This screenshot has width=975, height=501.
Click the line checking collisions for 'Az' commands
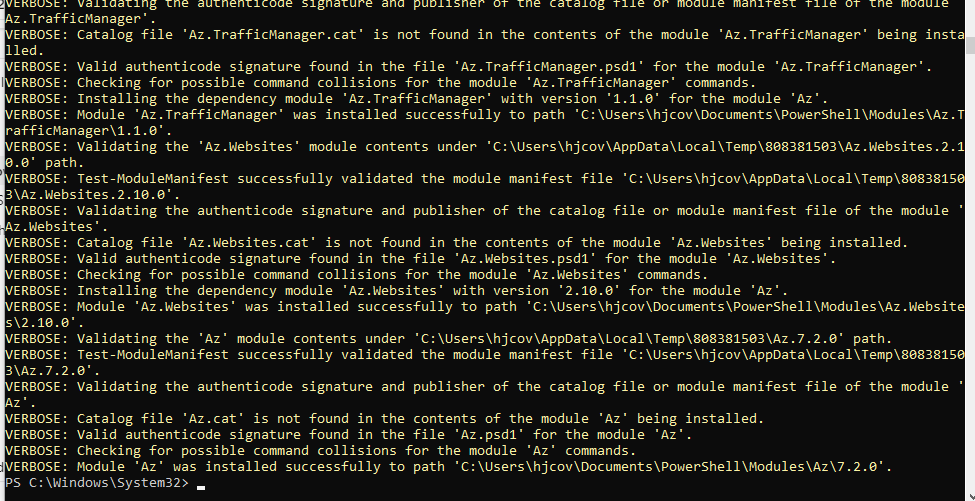(x=320, y=451)
